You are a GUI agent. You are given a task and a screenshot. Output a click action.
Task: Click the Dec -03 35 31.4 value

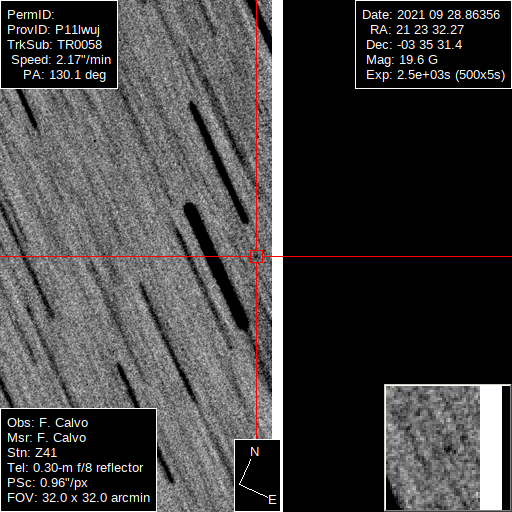pyautogui.click(x=414, y=45)
